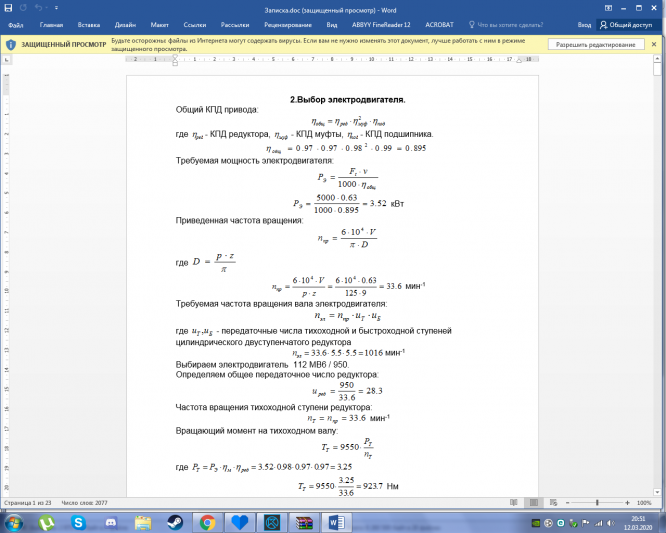Screen dimensions: 666x533
Task: Open Skype from the taskbar
Action: tap(78, 522)
